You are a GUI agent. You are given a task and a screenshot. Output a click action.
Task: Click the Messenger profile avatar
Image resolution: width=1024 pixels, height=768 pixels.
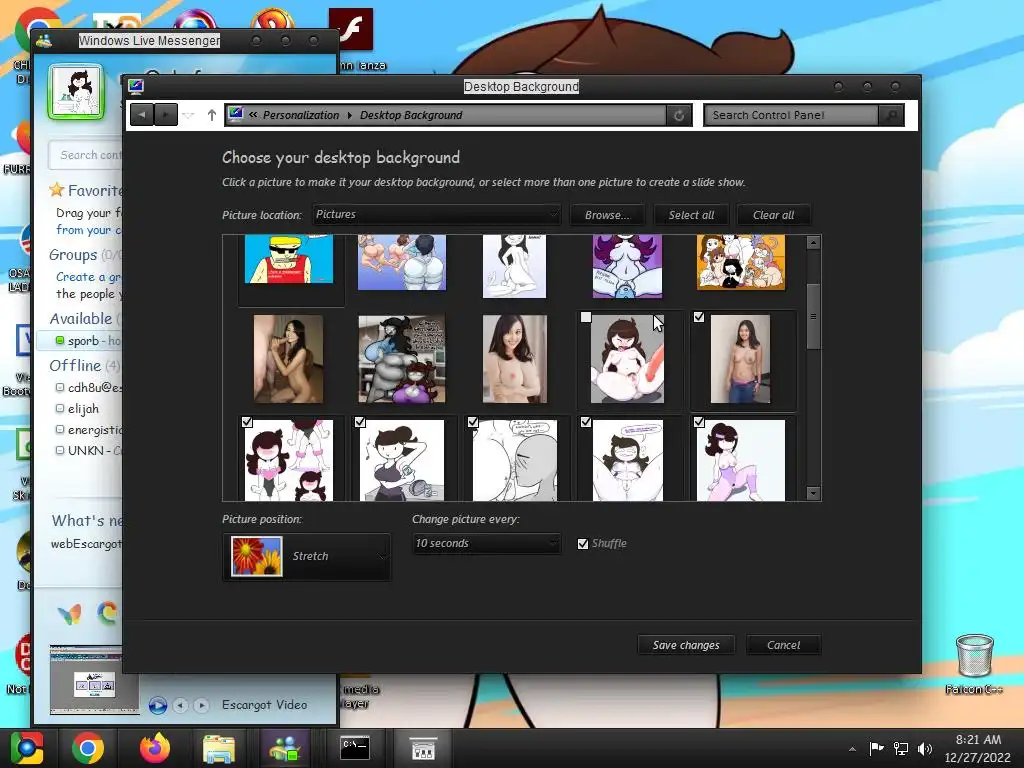[76, 91]
